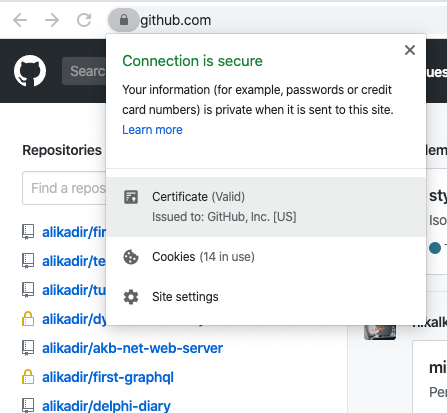Focus the GitHub search box

coord(84,71)
